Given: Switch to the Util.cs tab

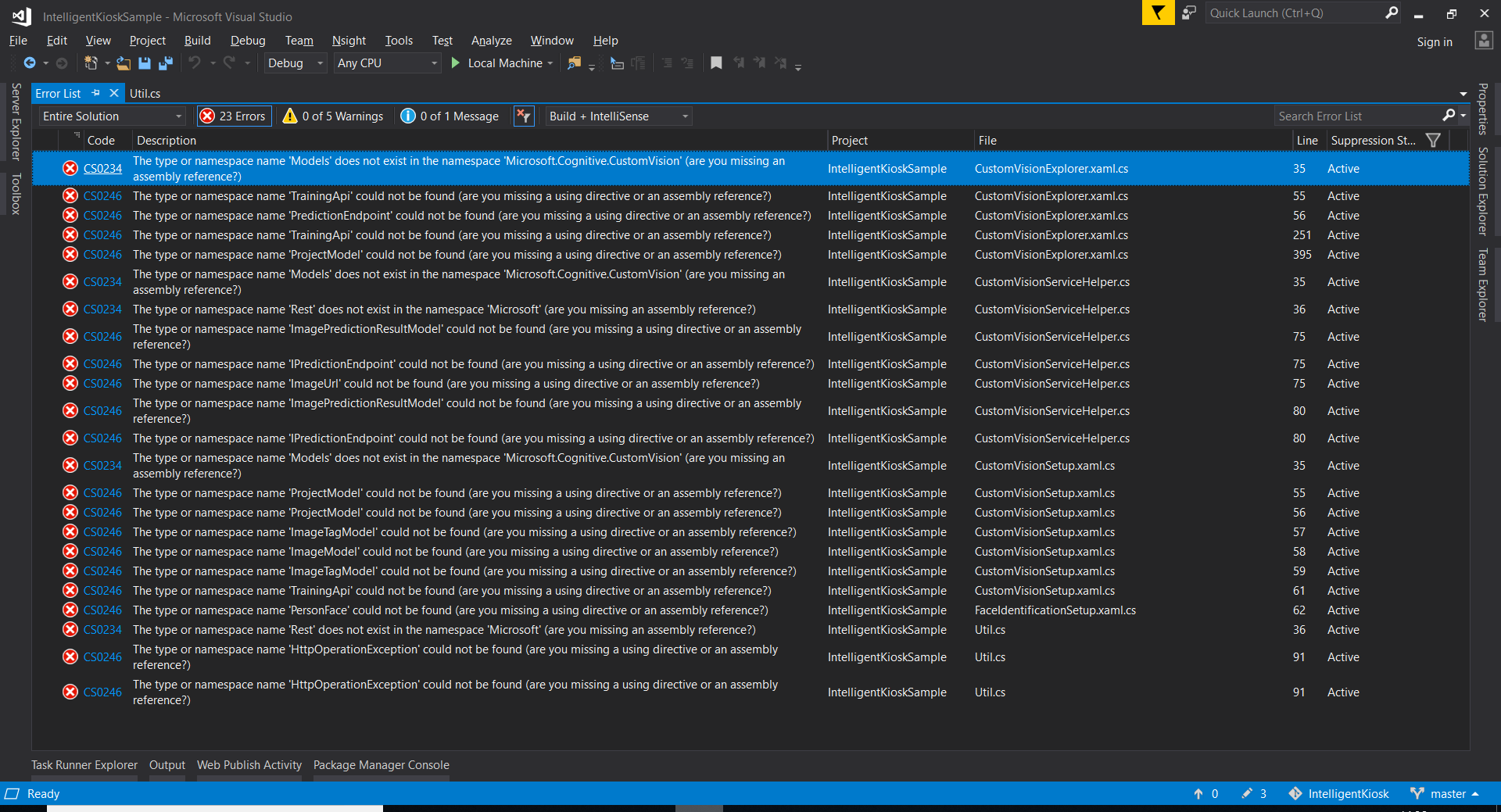Looking at the screenshot, I should pos(145,93).
